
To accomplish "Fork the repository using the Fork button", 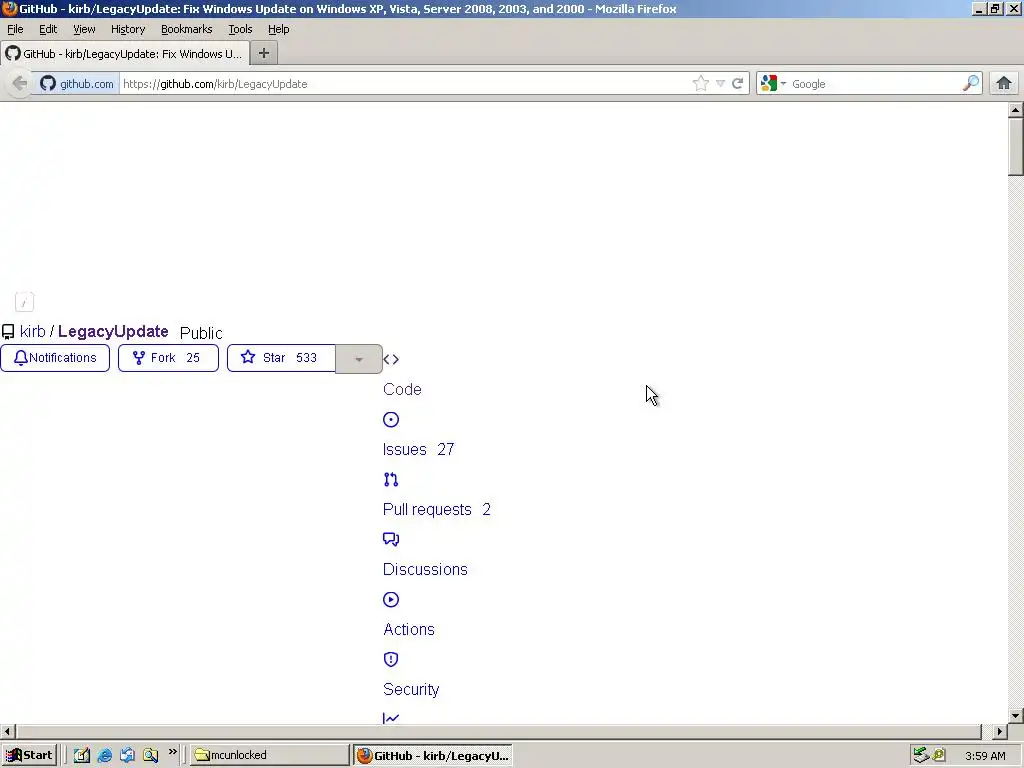I will click(x=168, y=358).
